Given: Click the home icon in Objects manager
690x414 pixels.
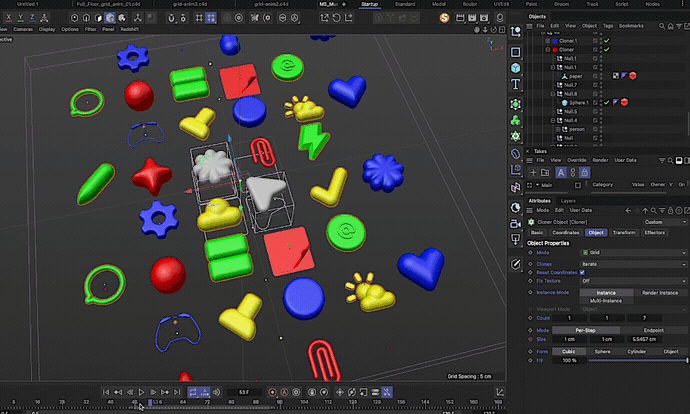Looking at the screenshot, I should tap(670, 26).
